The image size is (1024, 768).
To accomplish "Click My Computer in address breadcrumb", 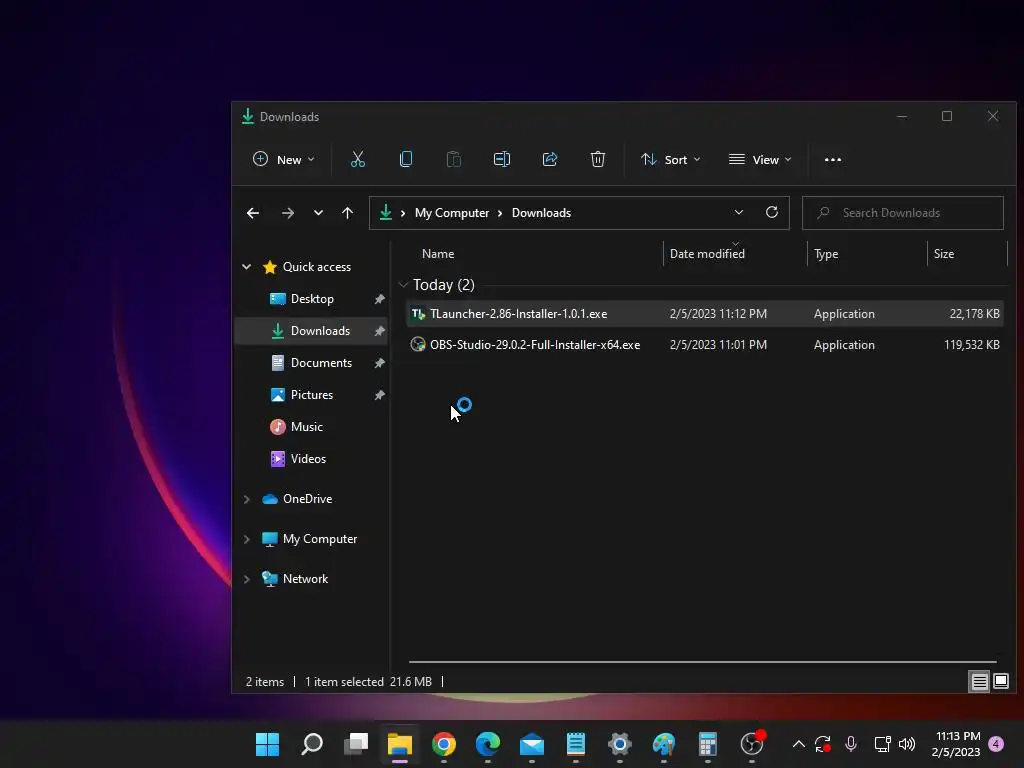I will 451,213.
